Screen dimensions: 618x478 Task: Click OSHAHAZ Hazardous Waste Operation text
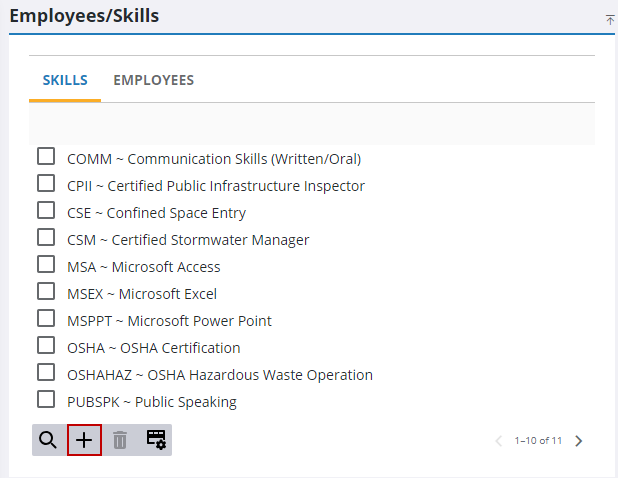[x=220, y=375]
